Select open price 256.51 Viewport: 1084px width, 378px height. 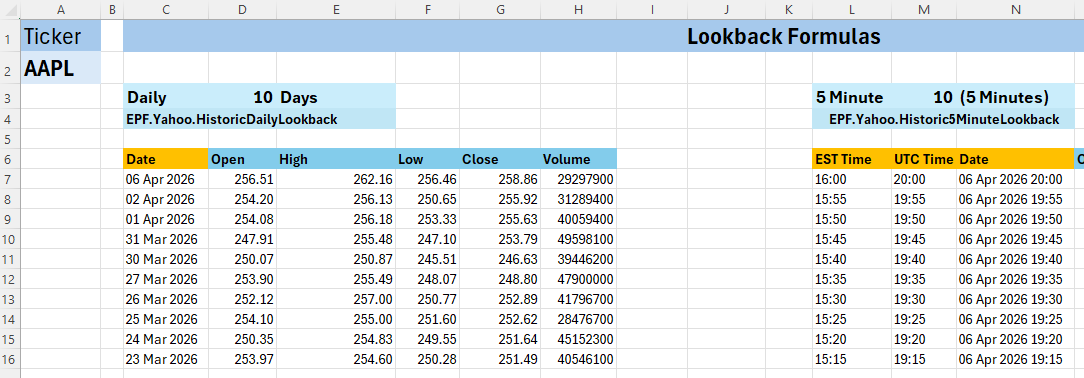tap(243, 180)
